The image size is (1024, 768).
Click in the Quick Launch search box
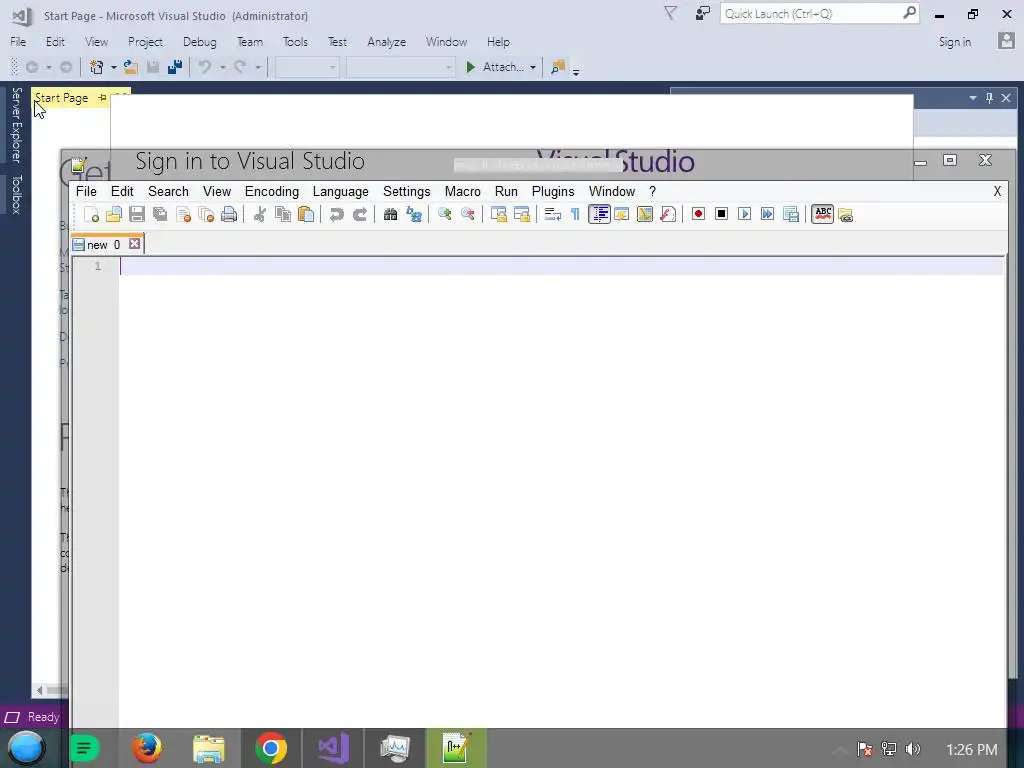coord(820,13)
